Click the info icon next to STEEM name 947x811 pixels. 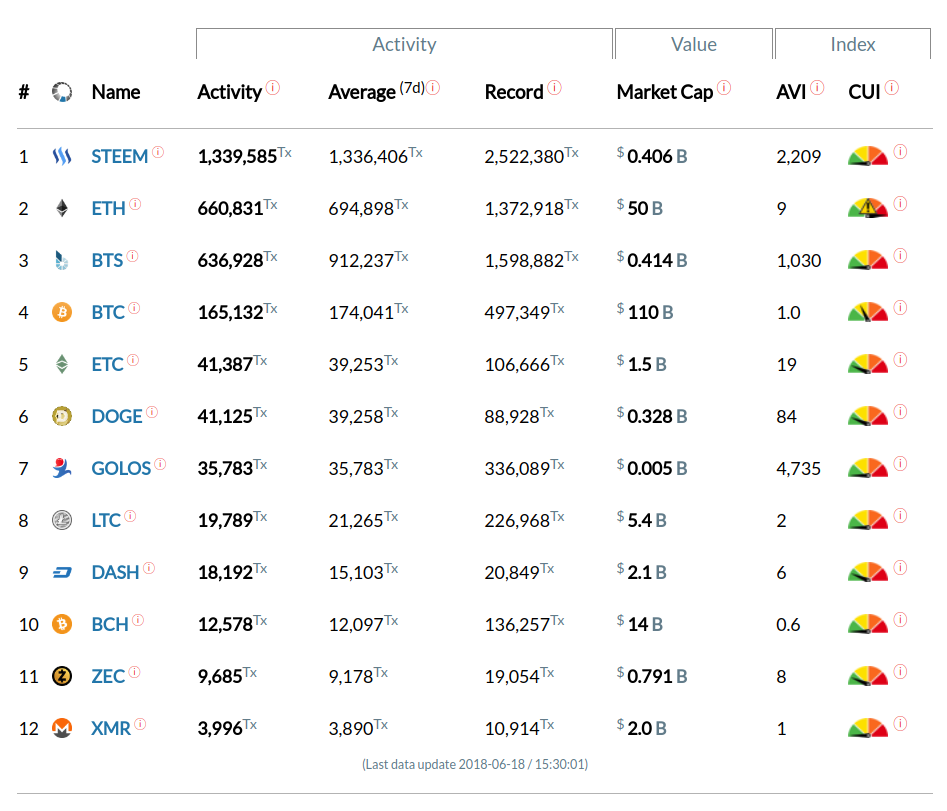tap(158, 152)
